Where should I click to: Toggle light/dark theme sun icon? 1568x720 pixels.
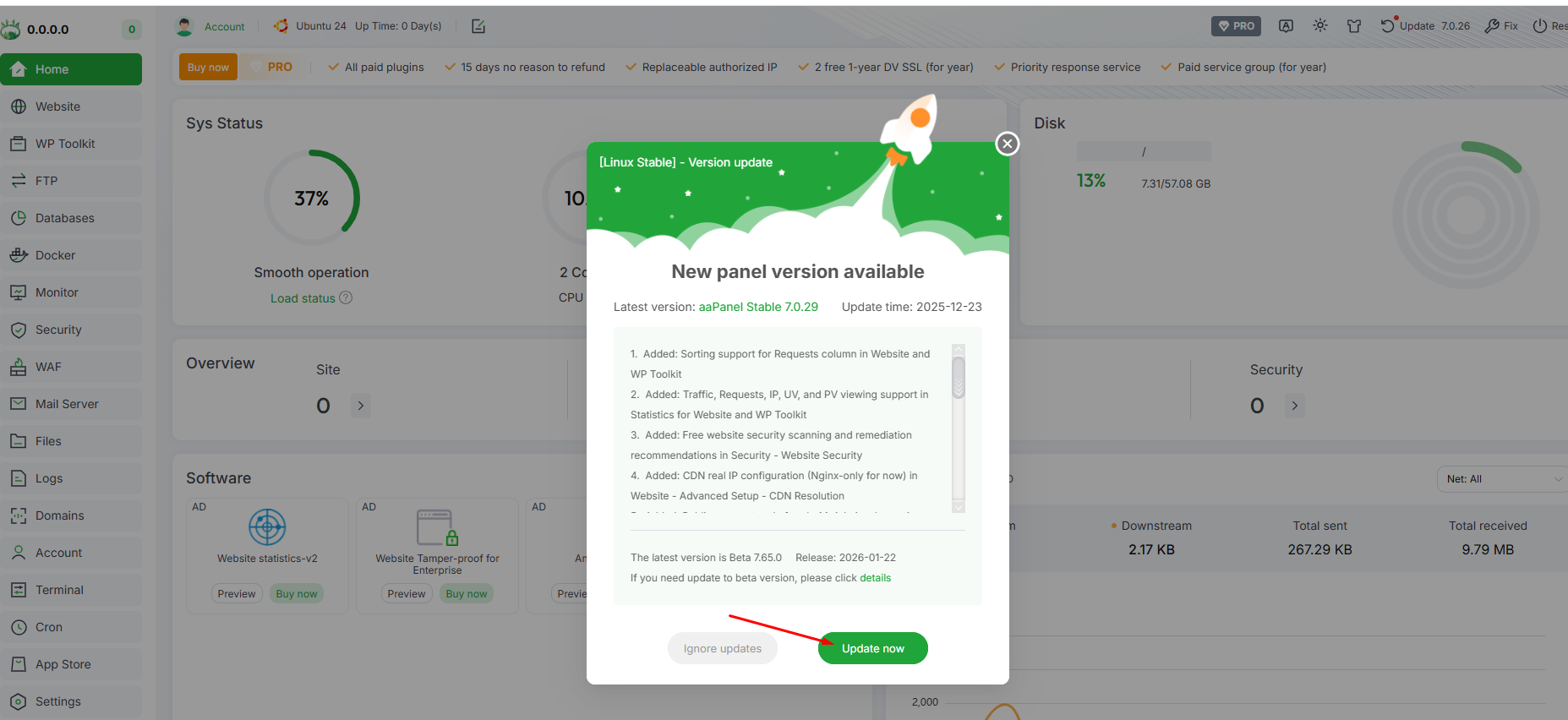(1319, 26)
